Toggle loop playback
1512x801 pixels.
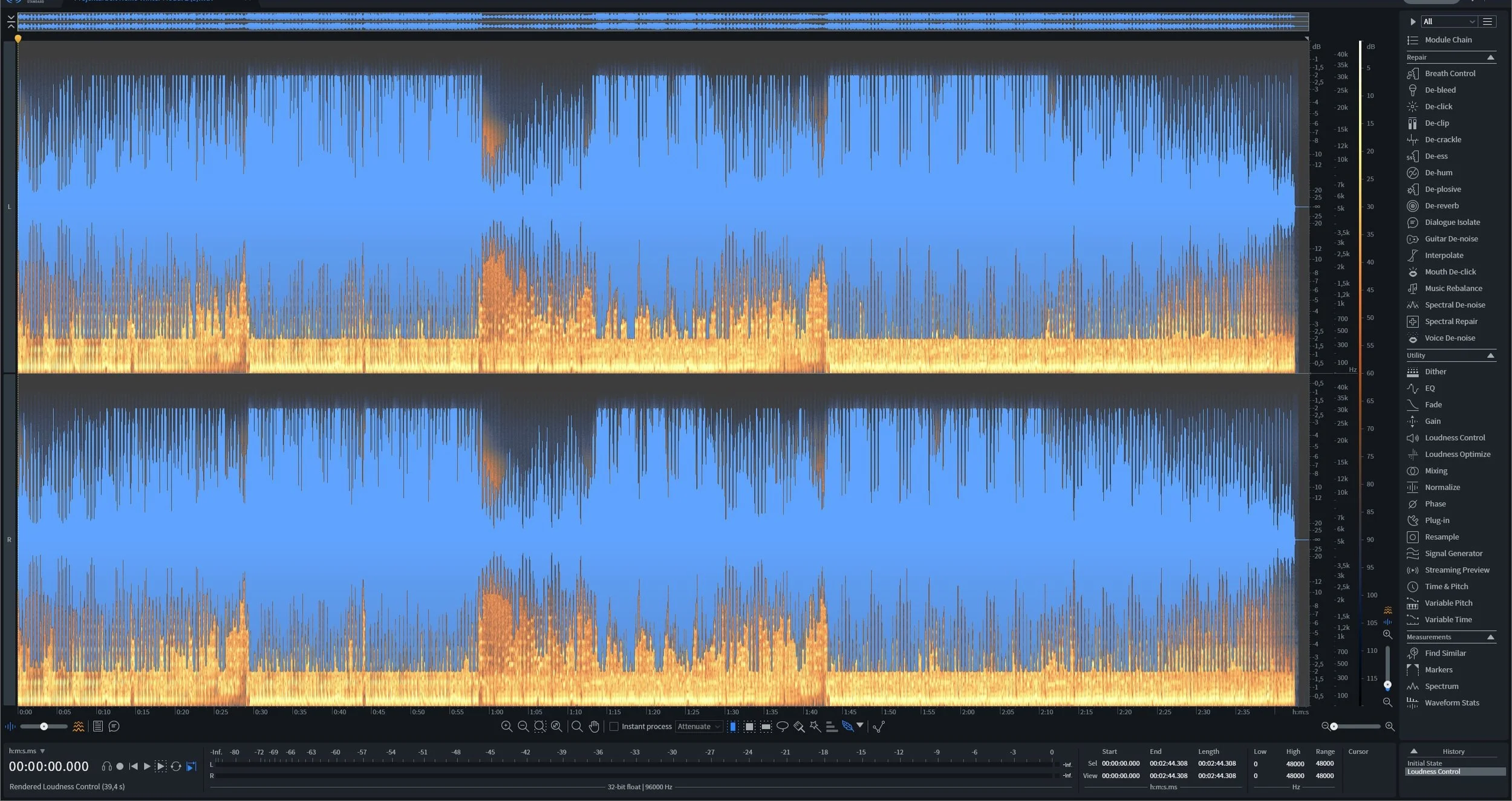(176, 767)
